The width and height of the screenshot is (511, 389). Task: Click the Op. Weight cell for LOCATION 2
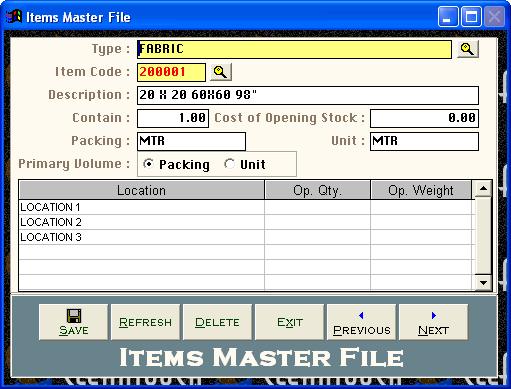coord(422,222)
